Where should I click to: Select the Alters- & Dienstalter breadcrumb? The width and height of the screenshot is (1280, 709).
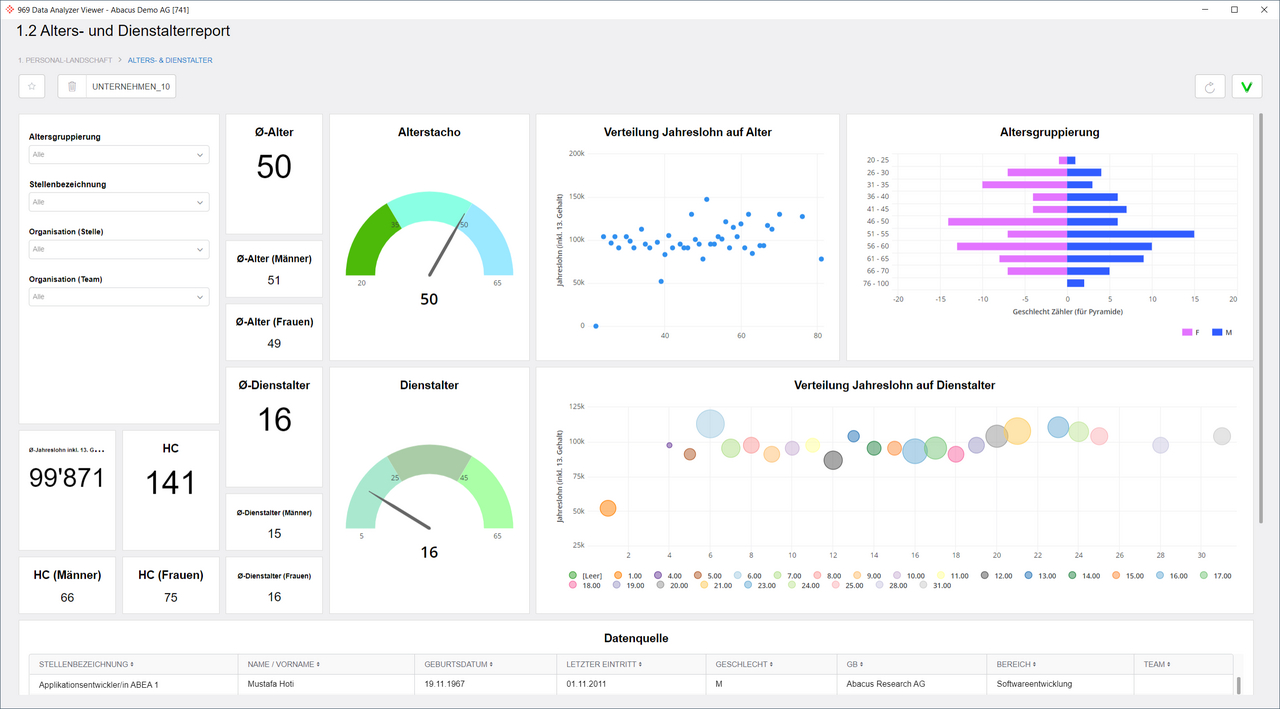[x=170, y=60]
